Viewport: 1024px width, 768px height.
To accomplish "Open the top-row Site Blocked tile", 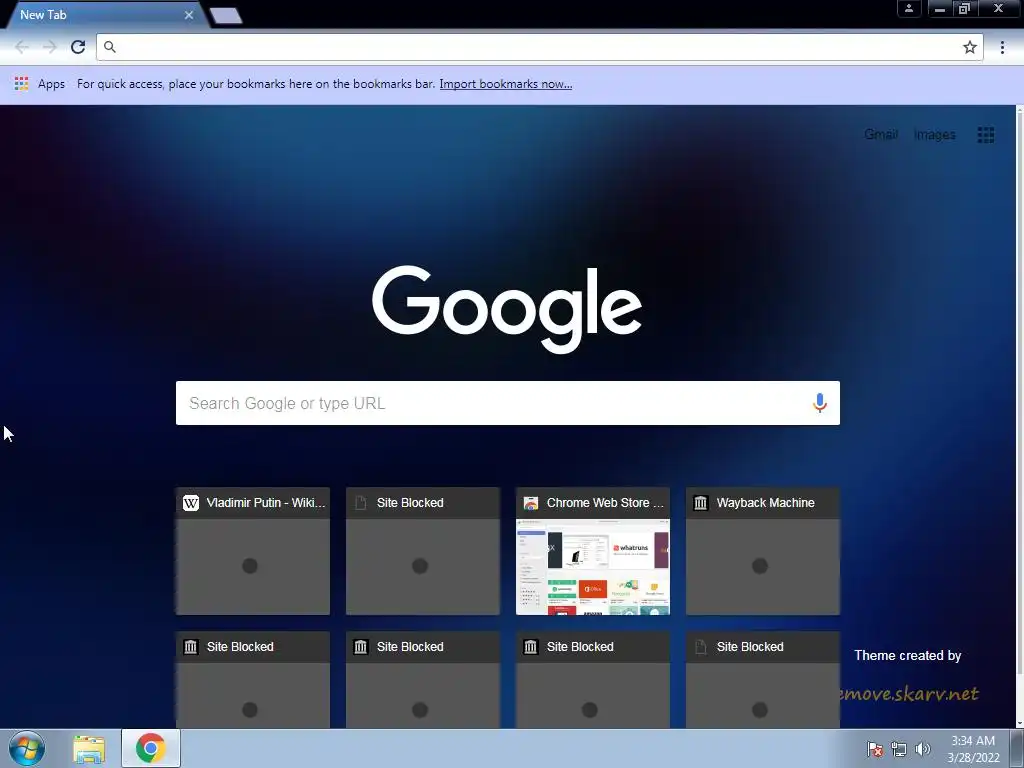I will (x=423, y=551).
